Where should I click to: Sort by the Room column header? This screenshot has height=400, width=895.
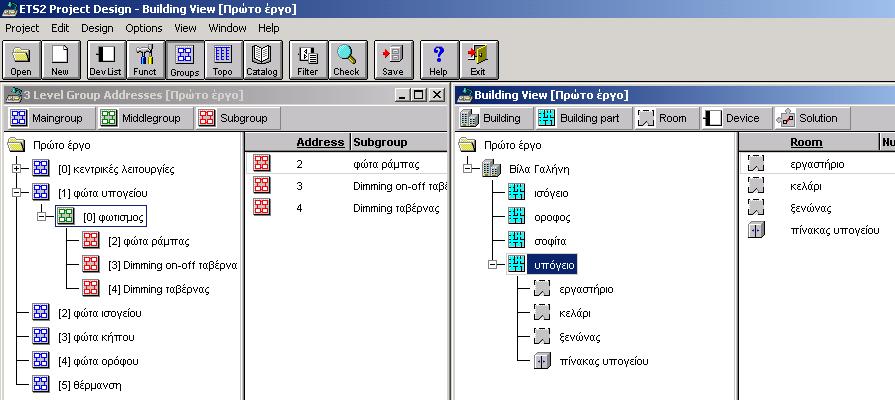pyautogui.click(x=806, y=142)
